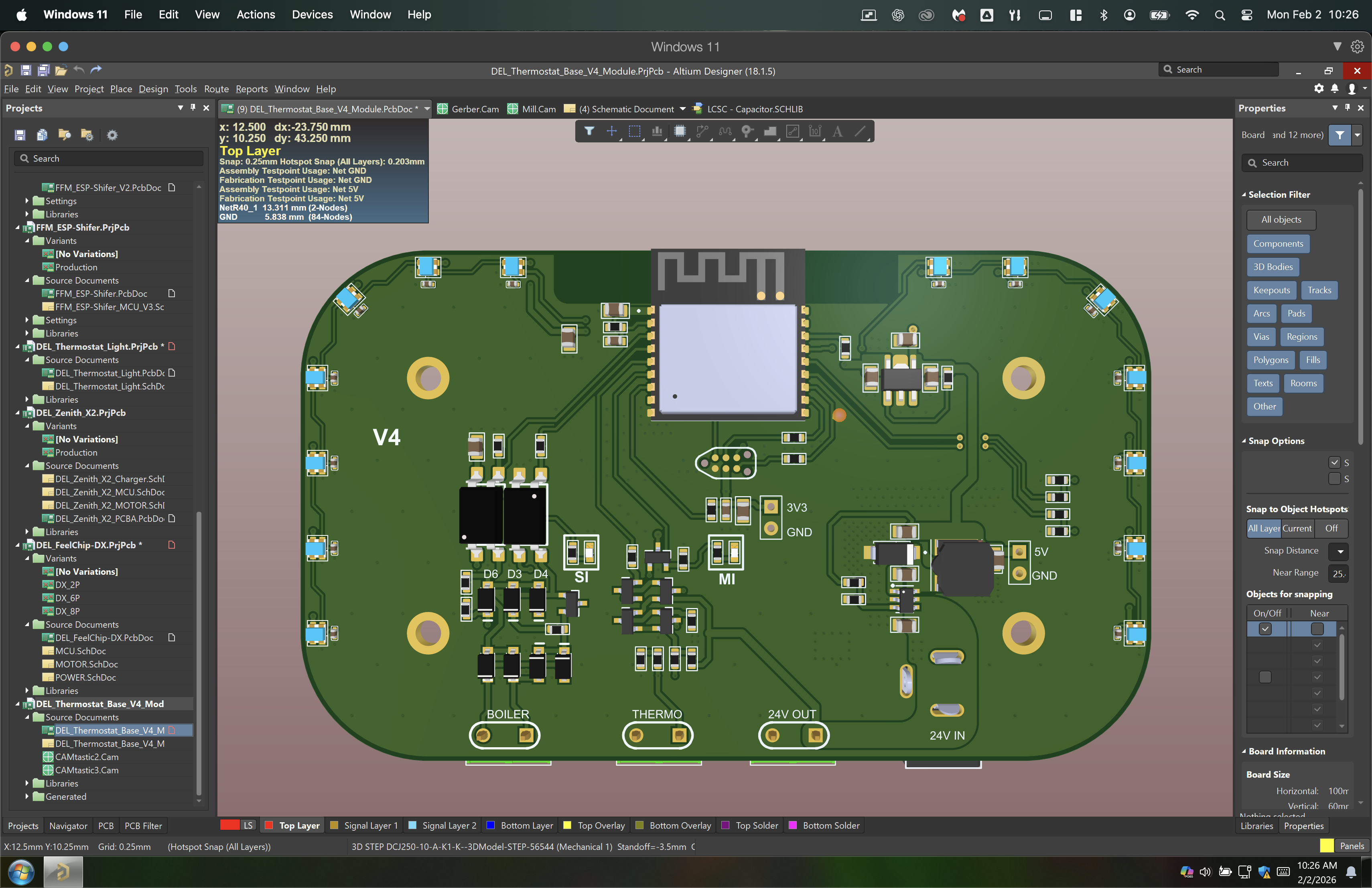The image size is (1372, 888).
Task: Collapse the DEL_Zenith_X2.PrjPcb project tree
Action: click(x=17, y=413)
